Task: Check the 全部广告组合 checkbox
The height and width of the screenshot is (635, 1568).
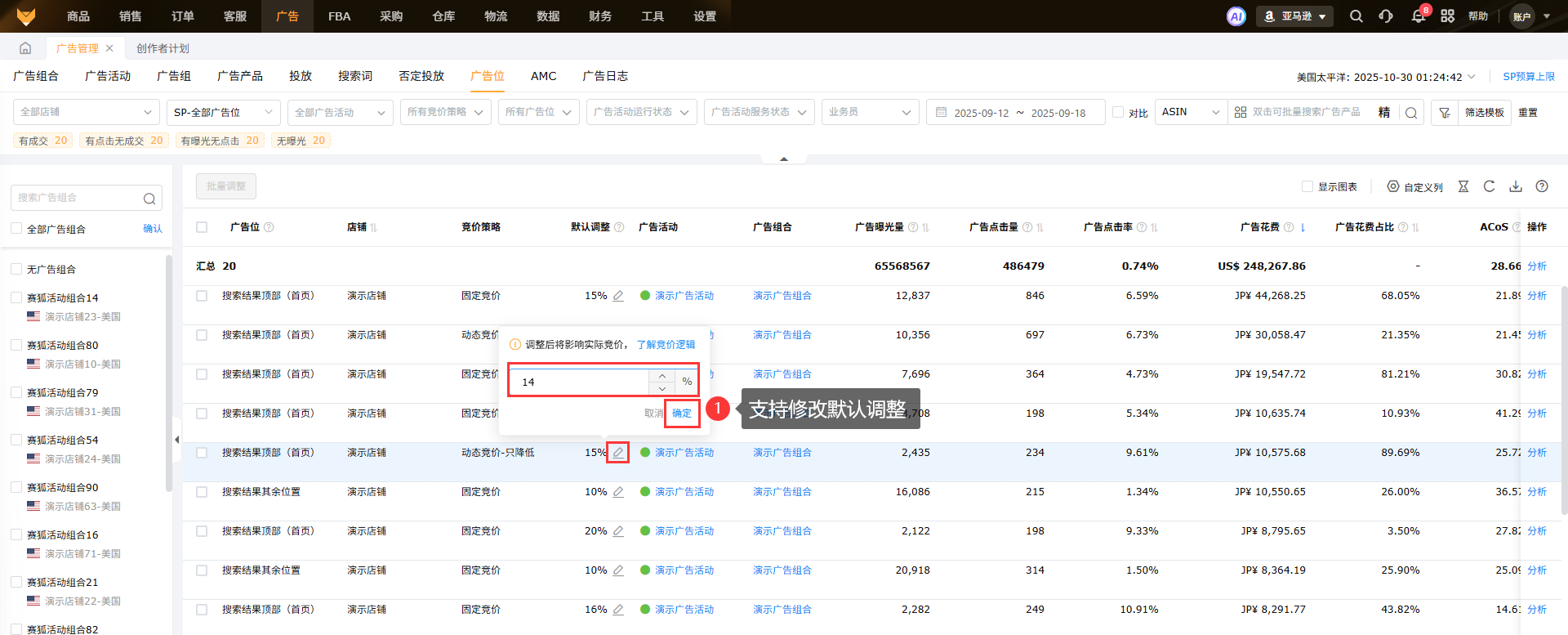Action: pyautogui.click(x=16, y=229)
